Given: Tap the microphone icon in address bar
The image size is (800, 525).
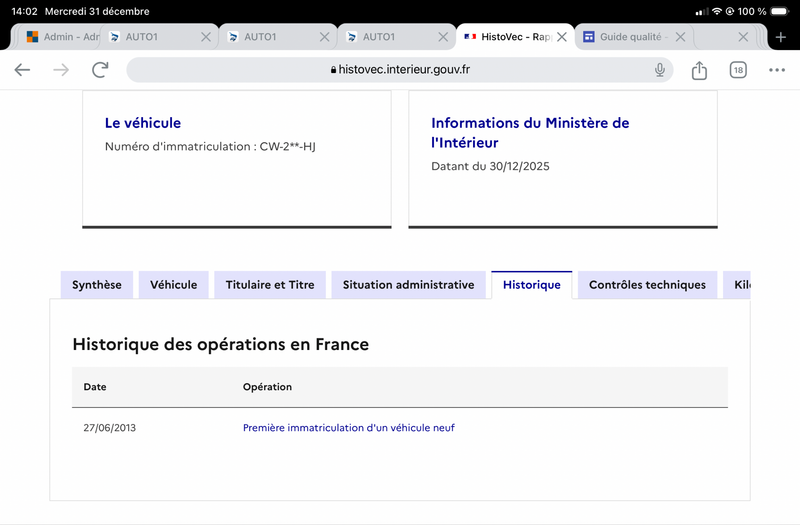Looking at the screenshot, I should pyautogui.click(x=660, y=70).
